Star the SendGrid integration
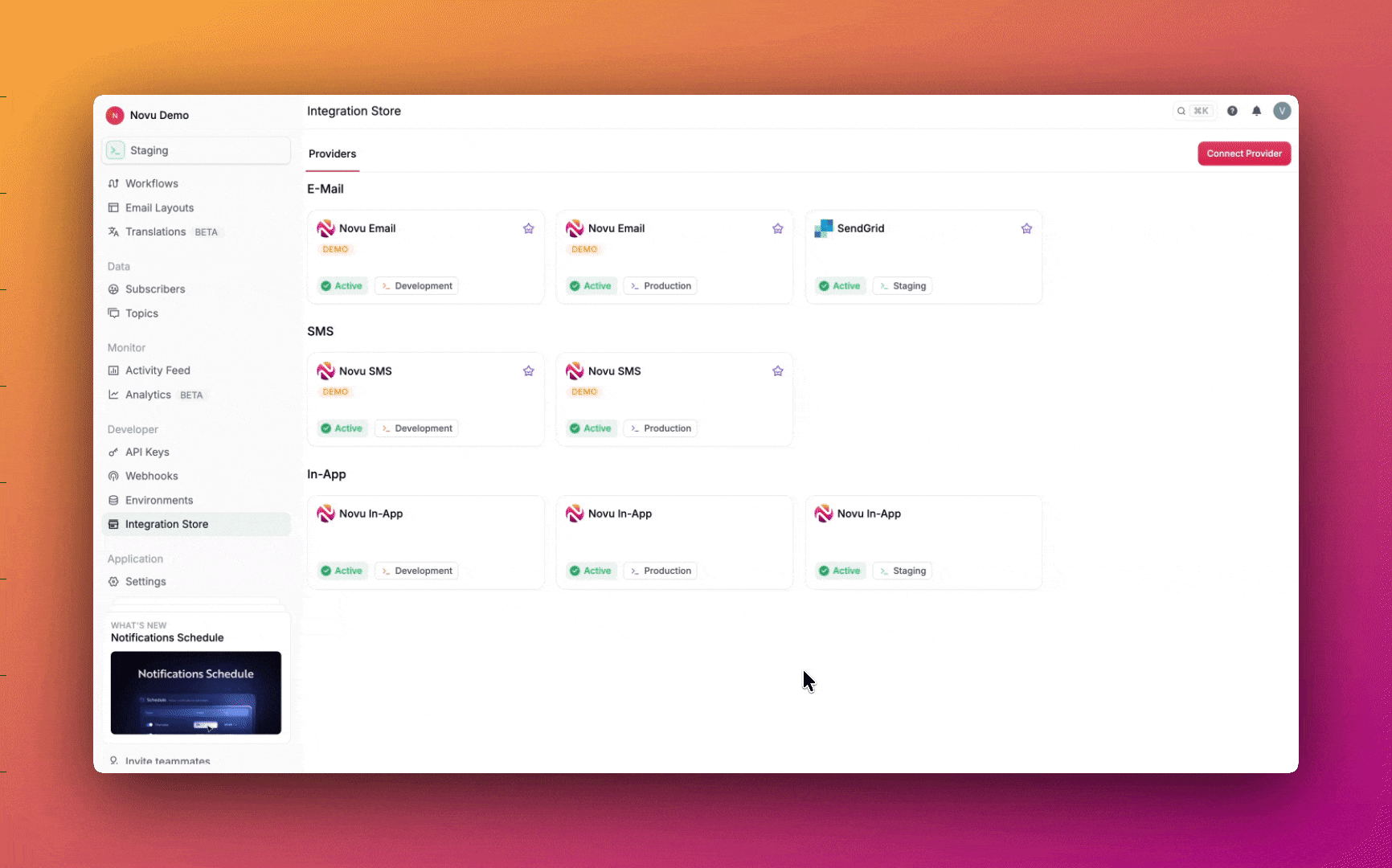This screenshot has width=1392, height=868. click(x=1026, y=228)
